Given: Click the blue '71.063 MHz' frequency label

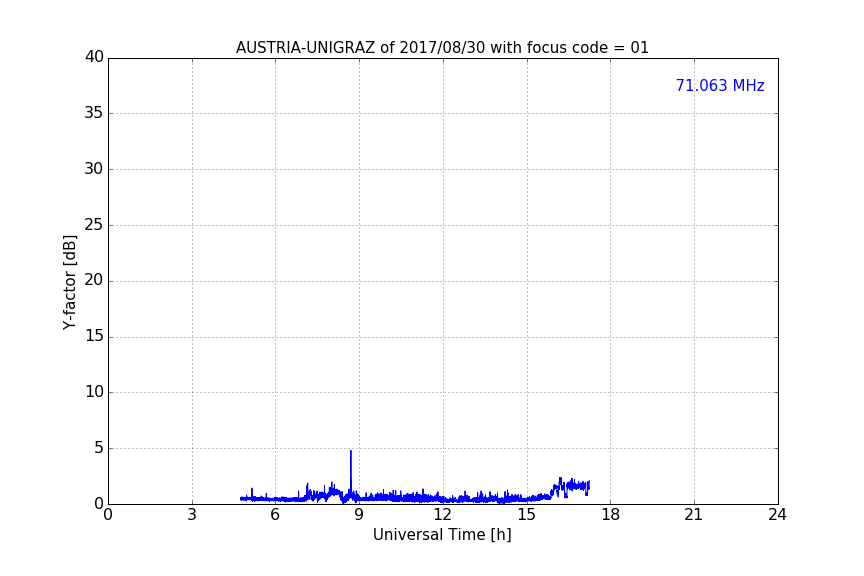Looking at the screenshot, I should pos(720,86).
